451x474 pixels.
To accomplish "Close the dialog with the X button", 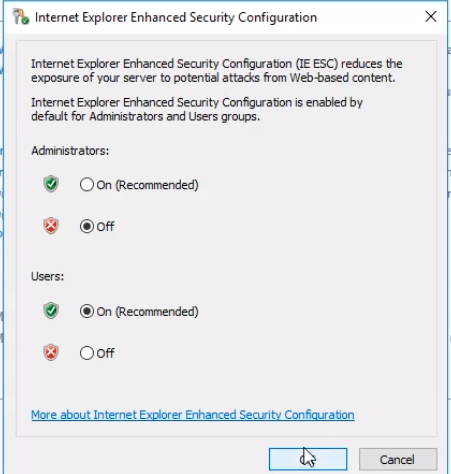I will [x=431, y=16].
